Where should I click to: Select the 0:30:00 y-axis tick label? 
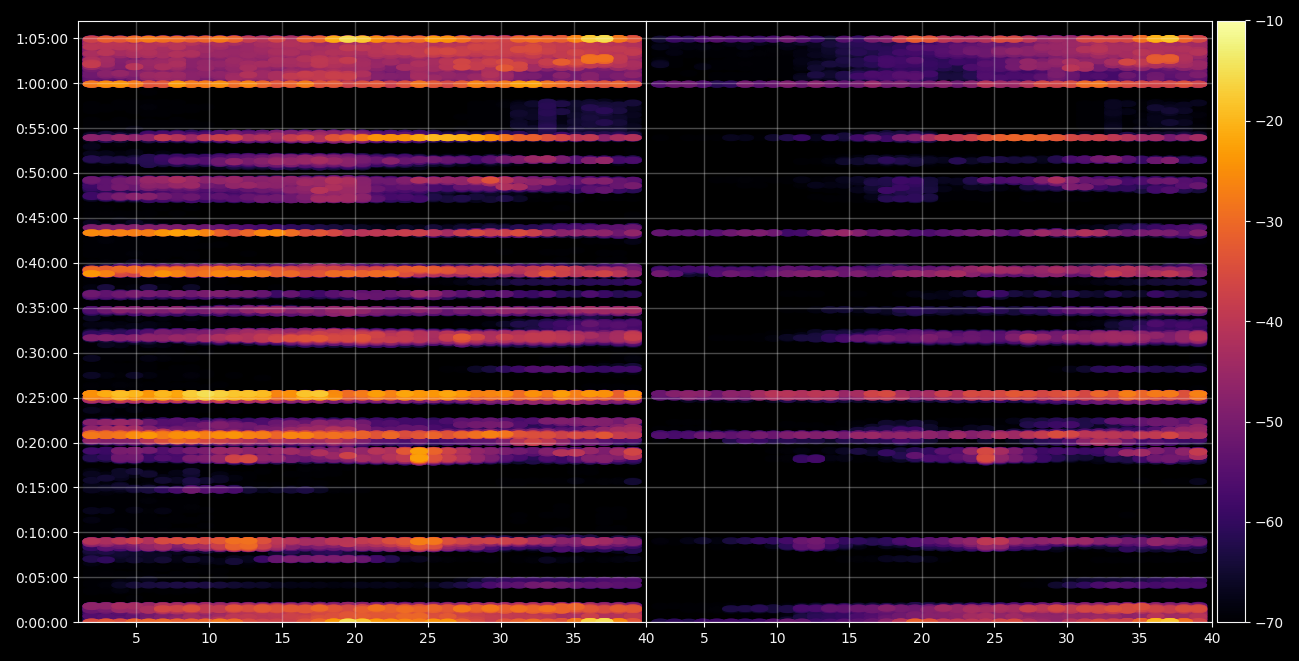(x=42, y=353)
